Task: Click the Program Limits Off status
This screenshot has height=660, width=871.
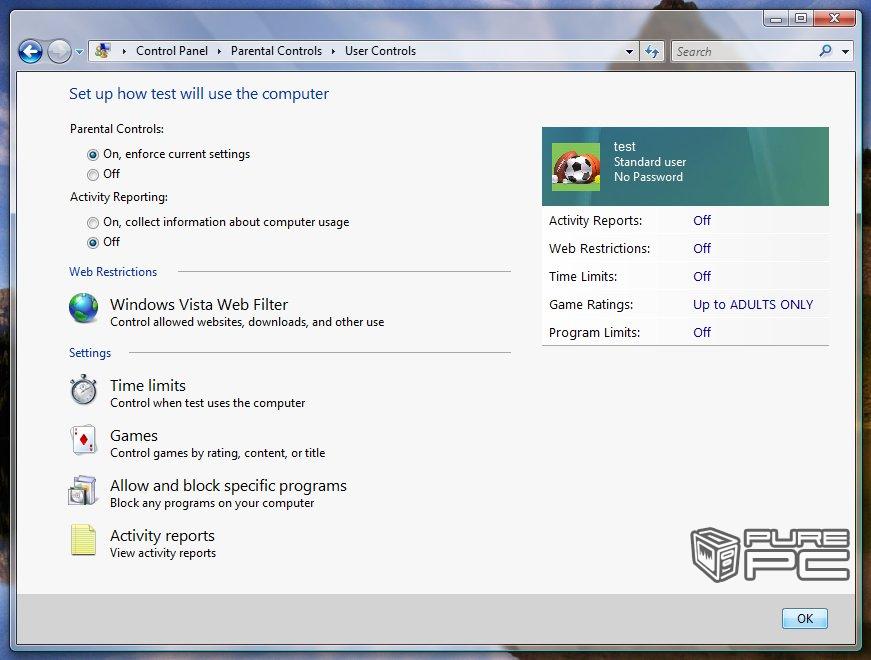Action: (x=702, y=332)
